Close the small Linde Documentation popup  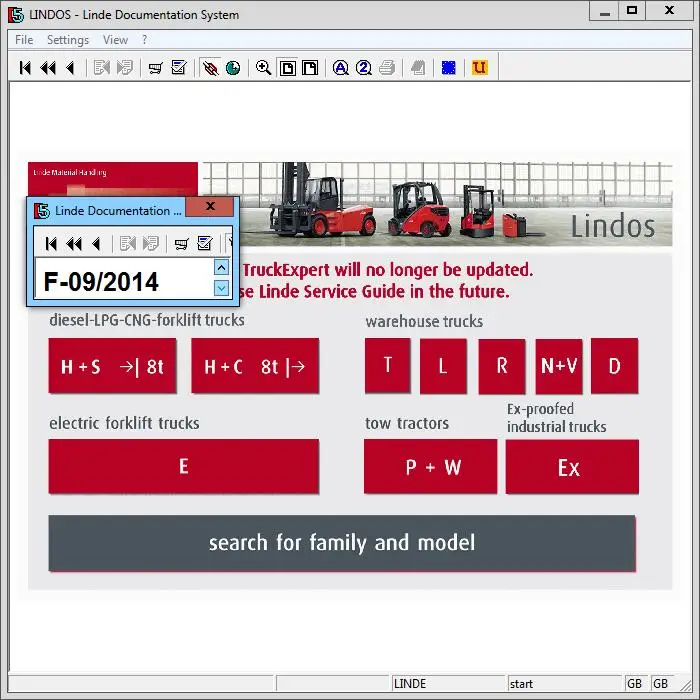[210, 206]
